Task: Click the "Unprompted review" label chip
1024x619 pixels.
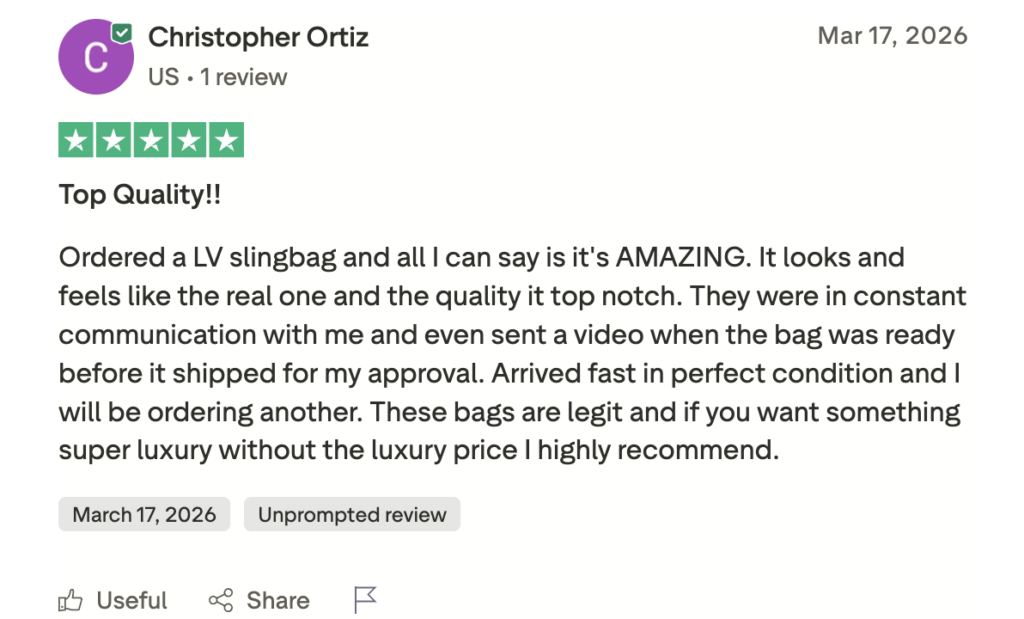Action: (352, 515)
